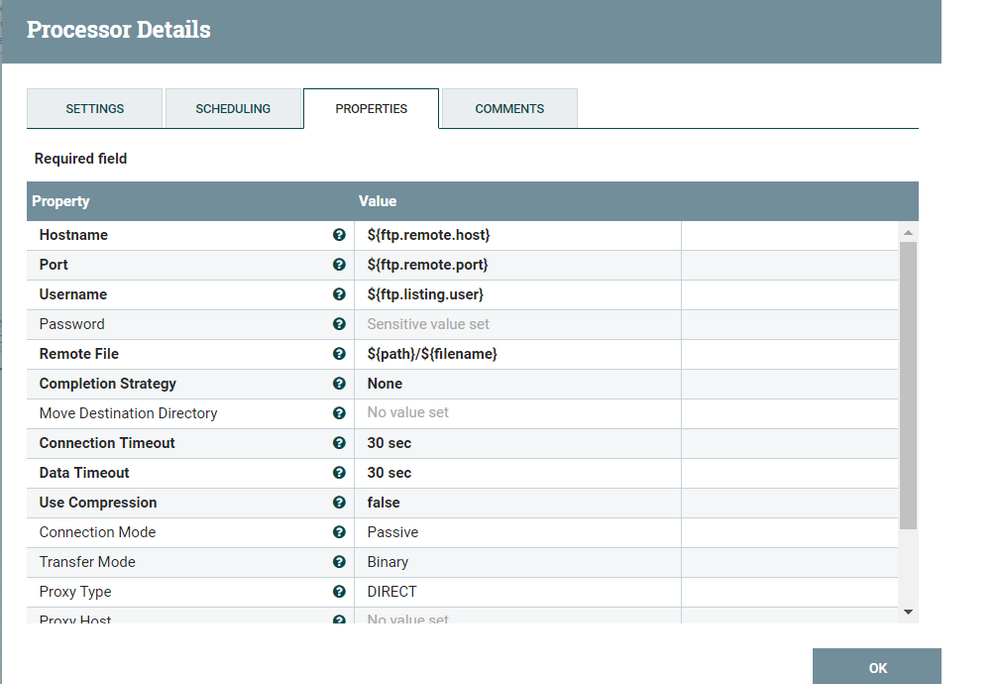Open help icon for Move Destination Directory
The width and height of the screenshot is (999, 684).
coord(339,413)
